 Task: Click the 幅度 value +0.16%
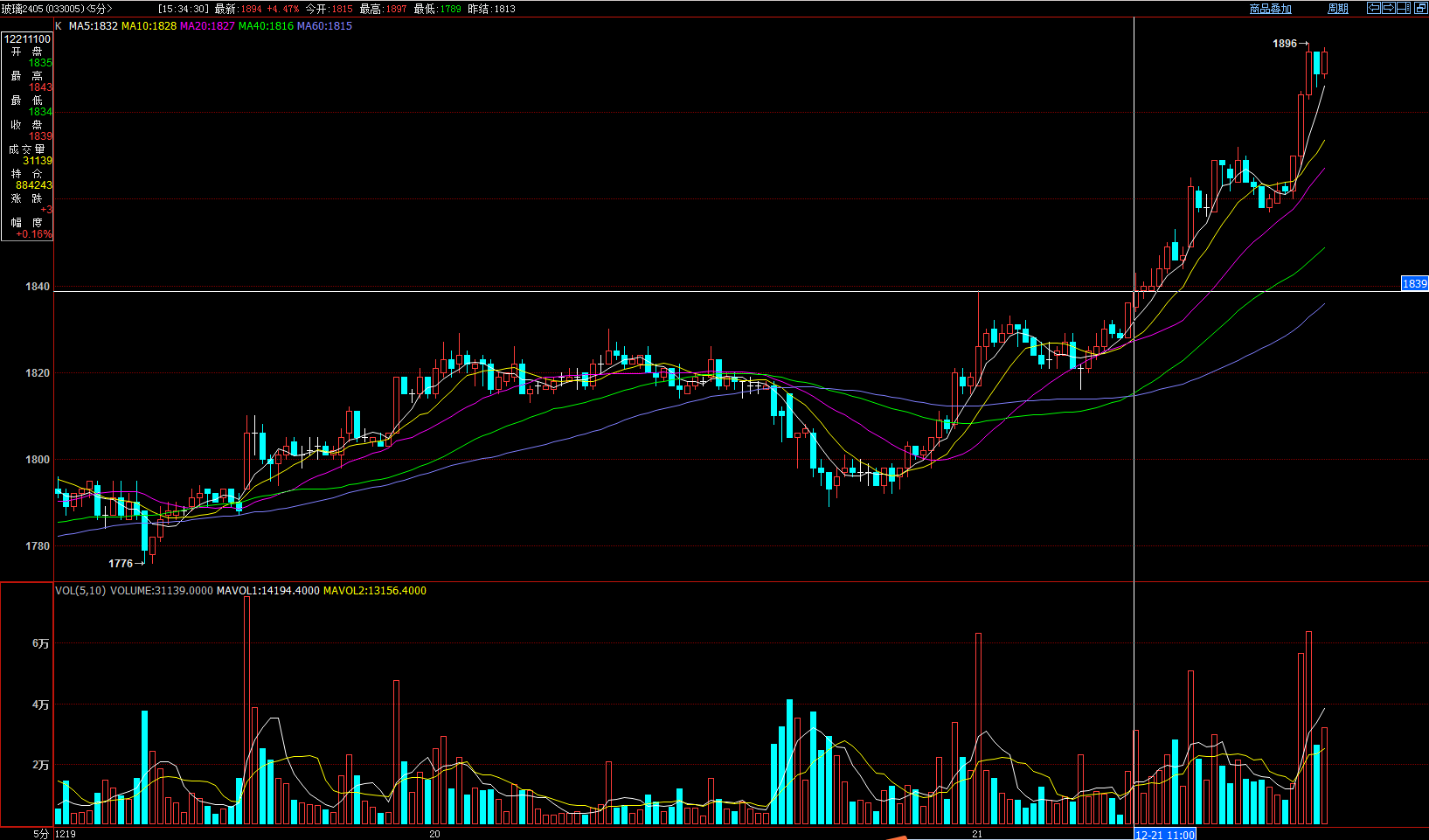(x=34, y=234)
